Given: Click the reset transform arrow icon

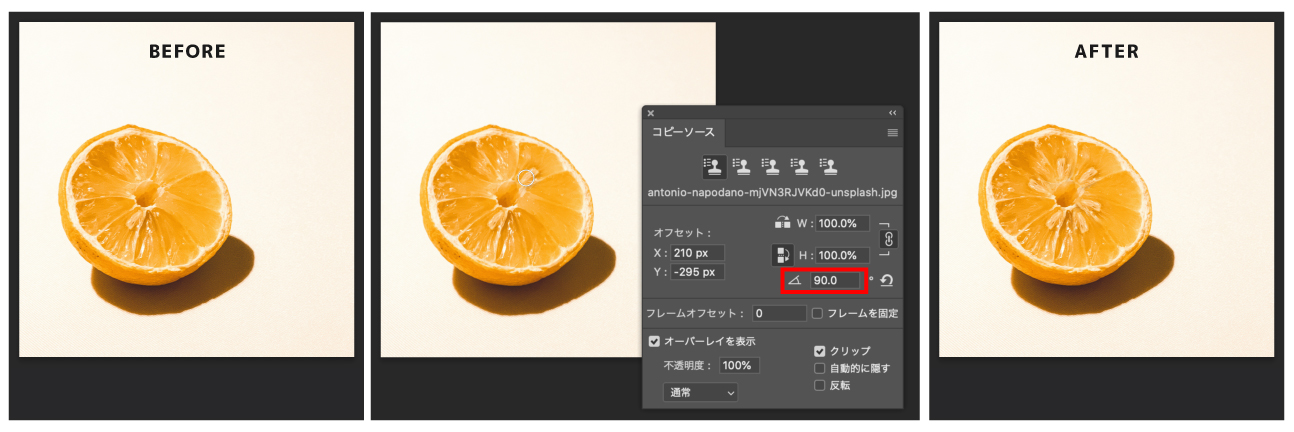Looking at the screenshot, I should (886, 282).
